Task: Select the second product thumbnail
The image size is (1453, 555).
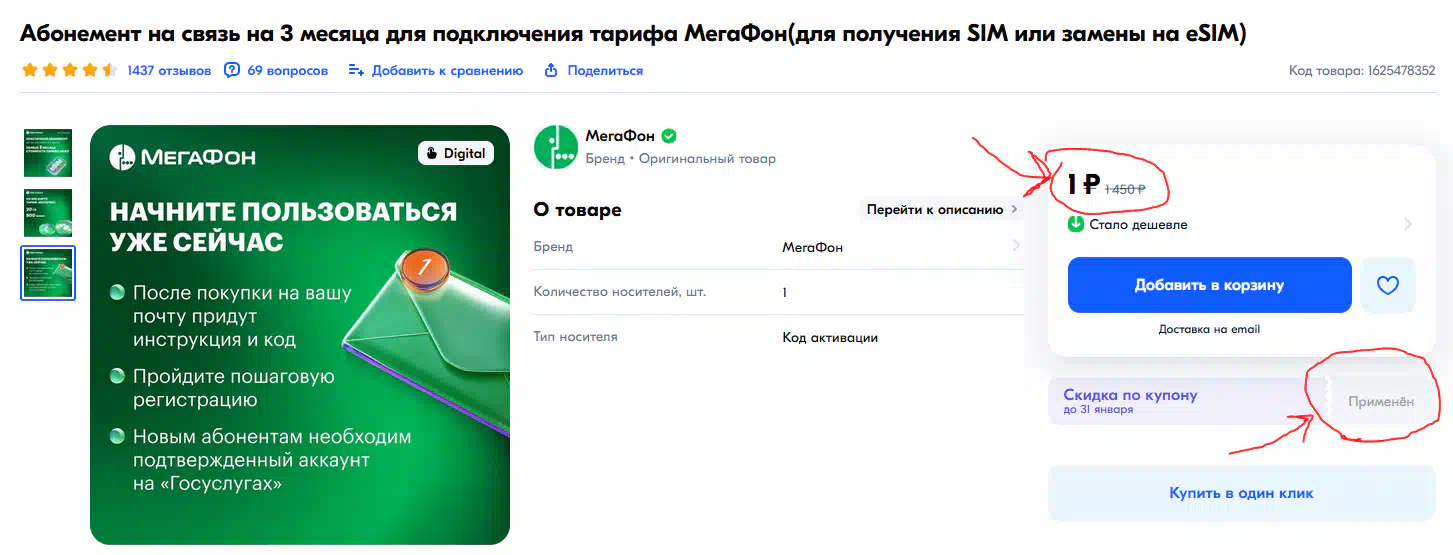Action: point(48,213)
